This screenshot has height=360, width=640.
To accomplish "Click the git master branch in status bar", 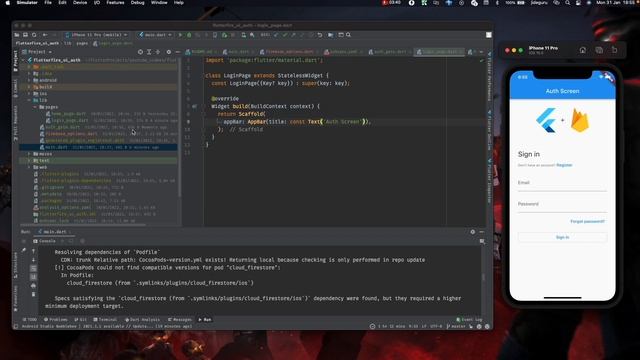I will point(456,327).
